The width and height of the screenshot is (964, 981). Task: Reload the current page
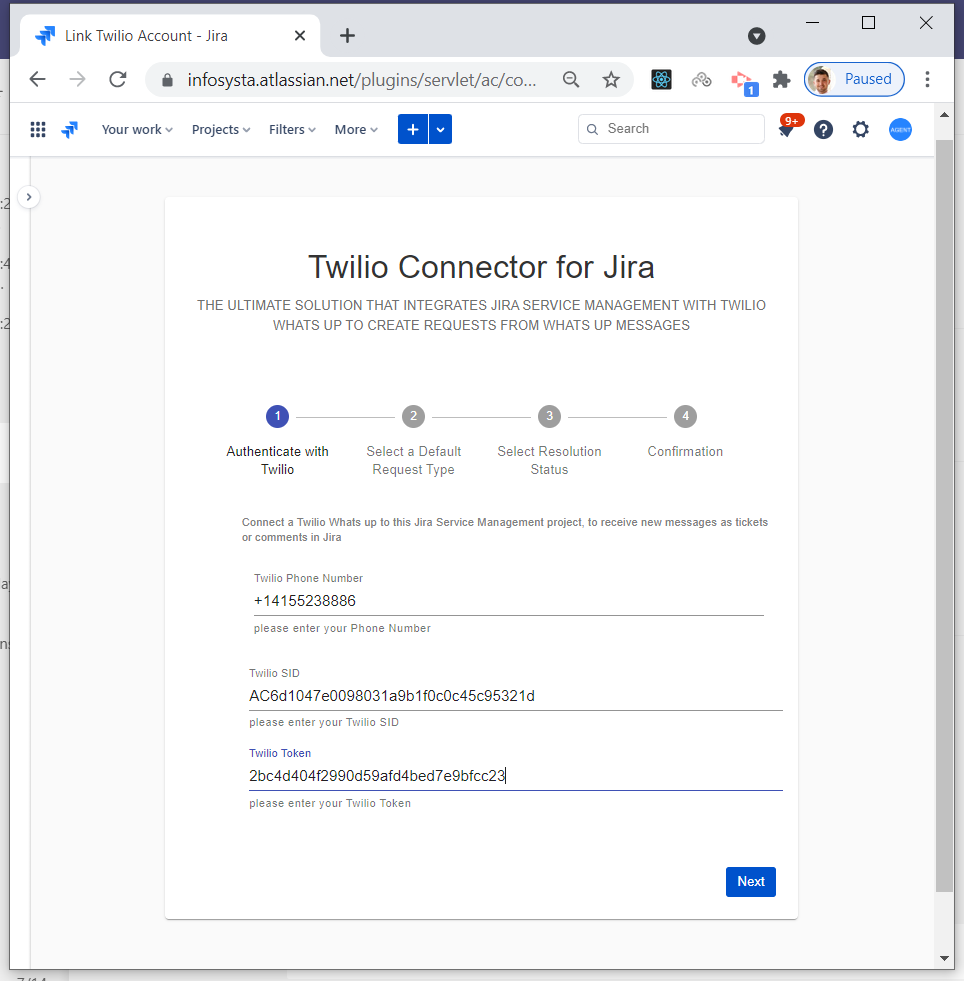118,79
